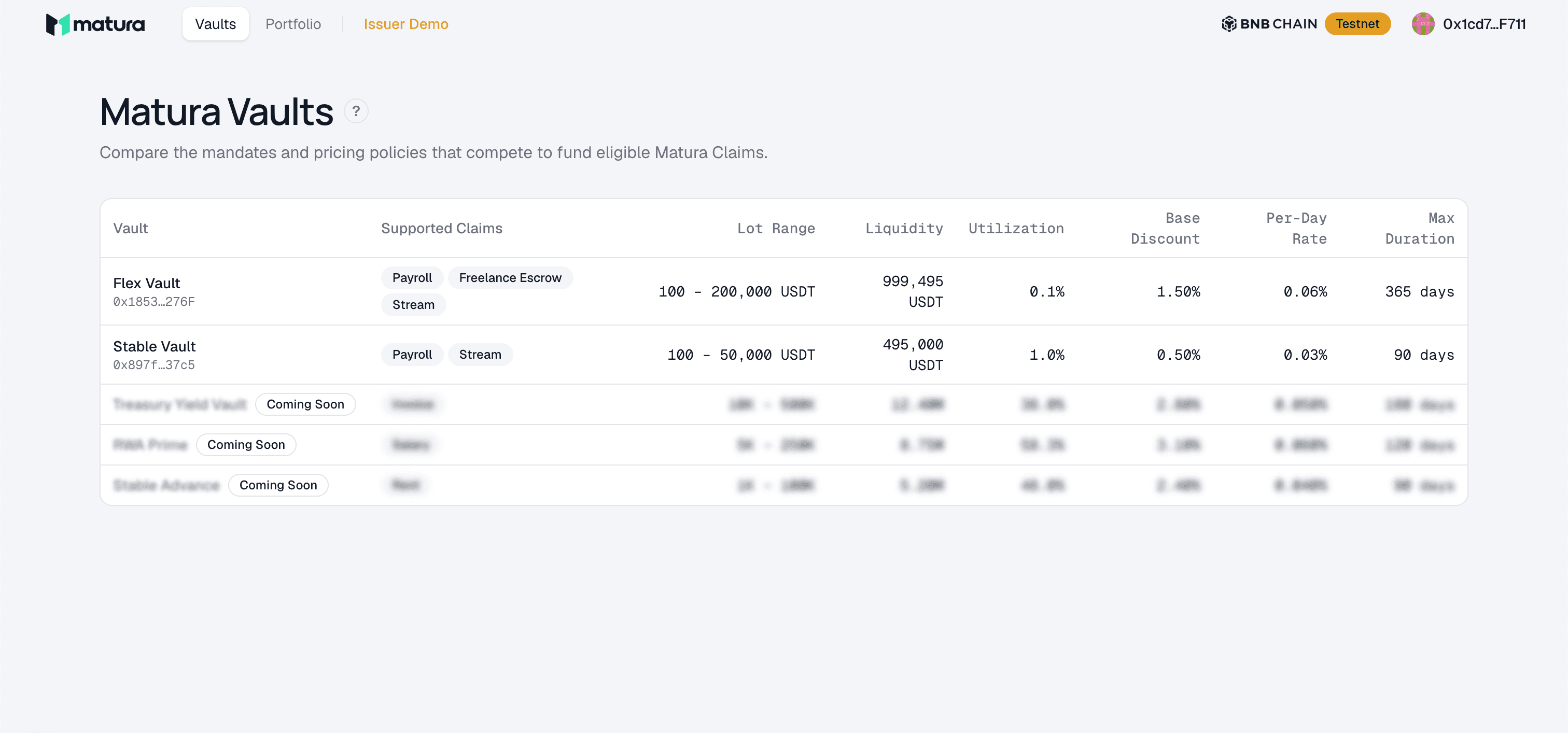Click Flex Vault address 0x1853…276F

click(x=154, y=302)
